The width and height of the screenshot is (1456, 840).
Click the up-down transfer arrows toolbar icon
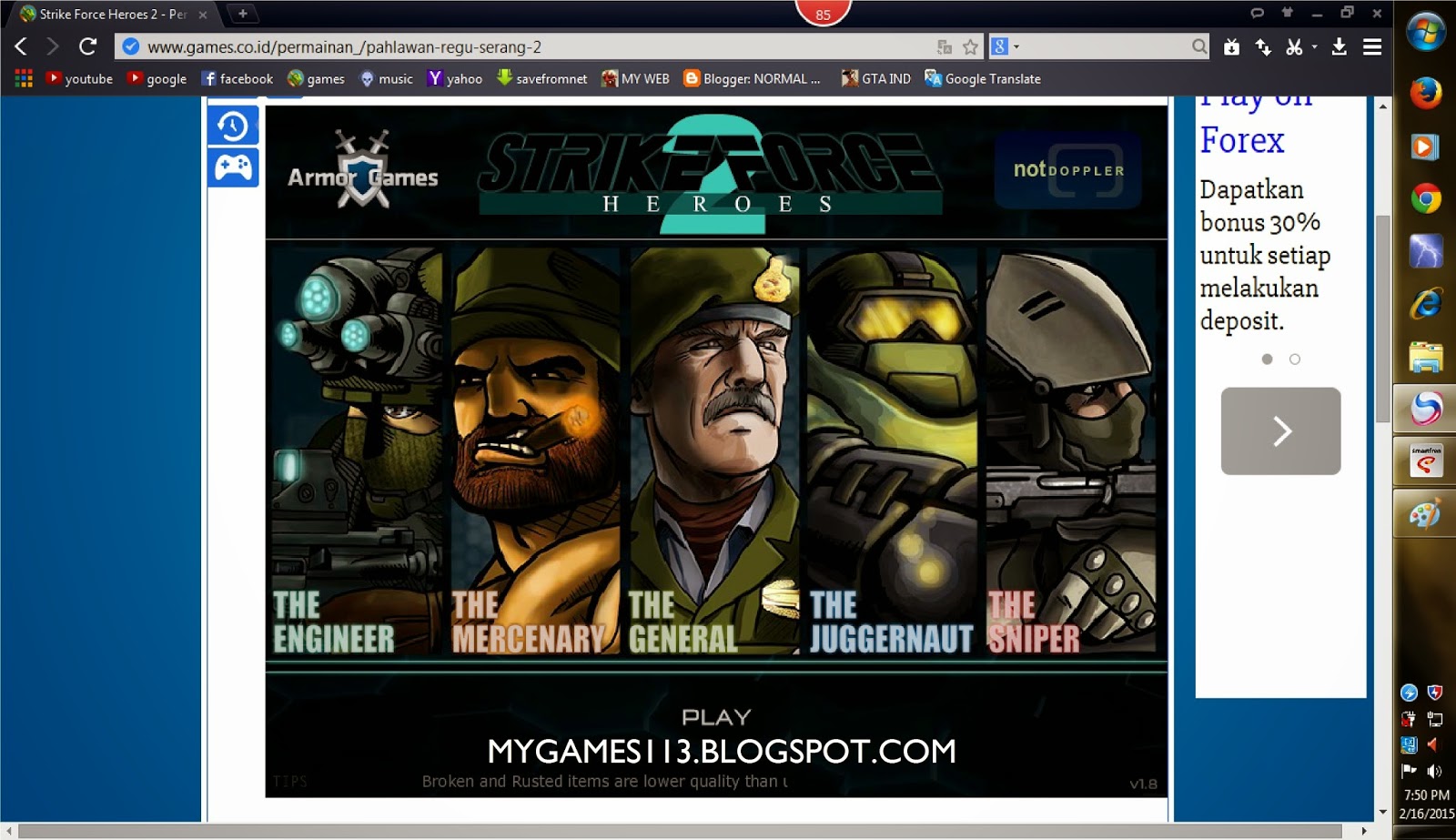(1264, 46)
